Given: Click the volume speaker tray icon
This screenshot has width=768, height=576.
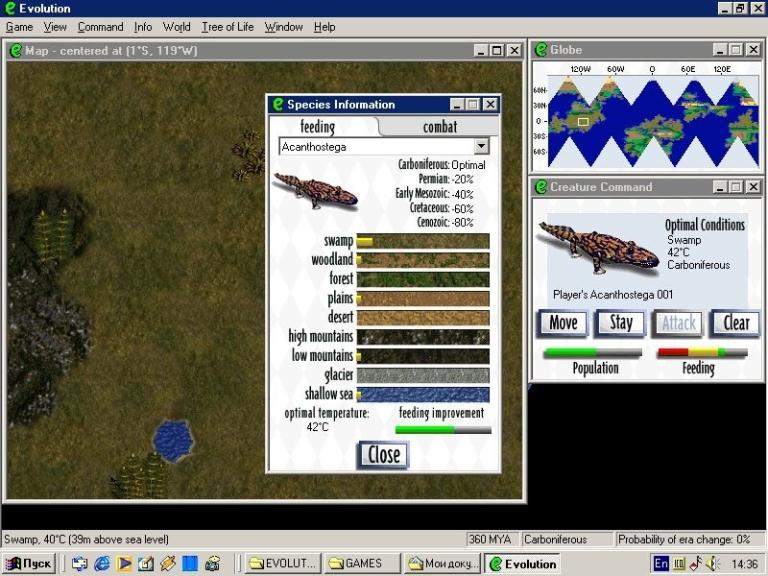Looking at the screenshot, I should click(x=712, y=564).
